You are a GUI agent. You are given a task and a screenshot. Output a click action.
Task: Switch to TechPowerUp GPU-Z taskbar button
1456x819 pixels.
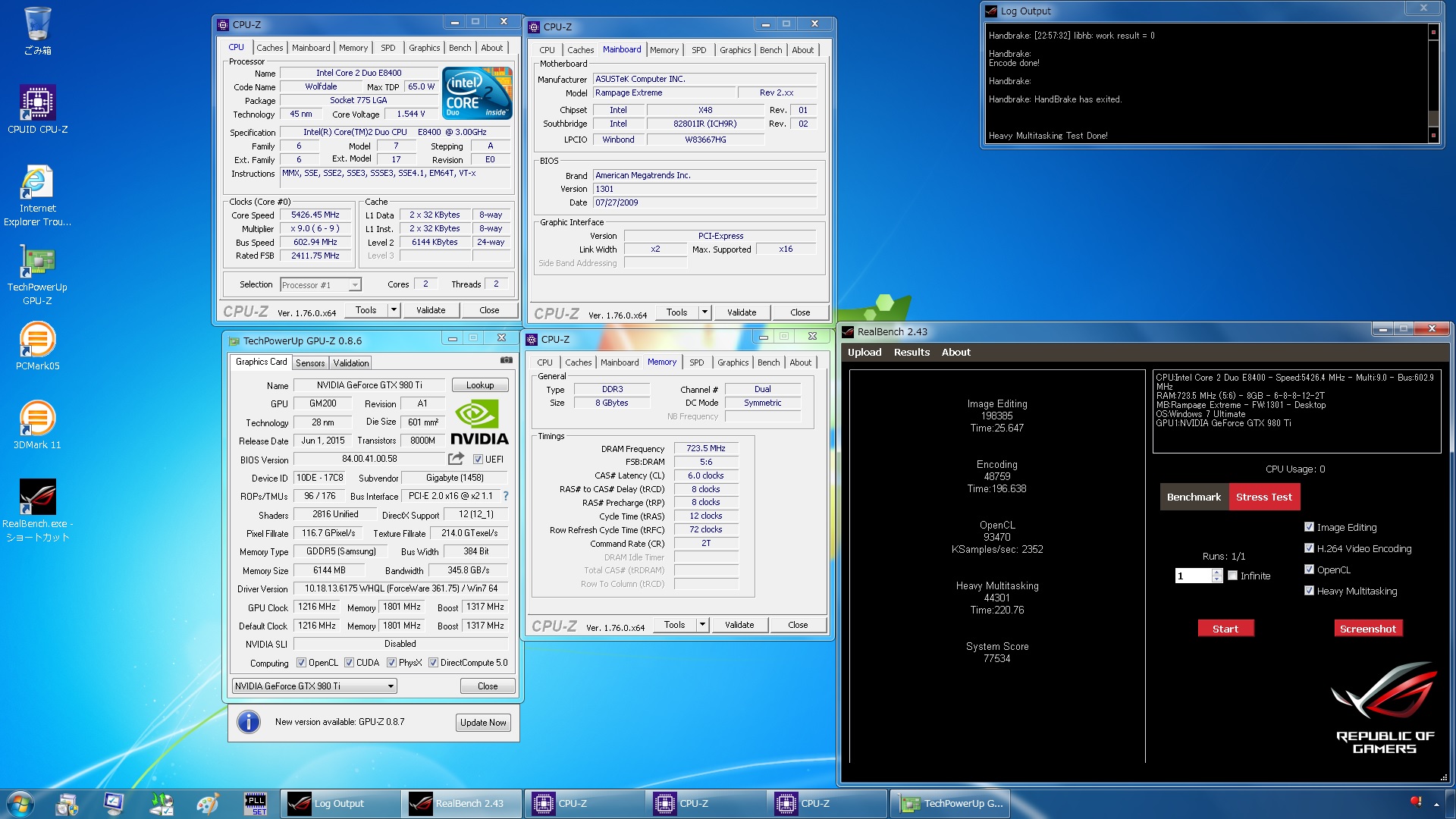(x=950, y=804)
